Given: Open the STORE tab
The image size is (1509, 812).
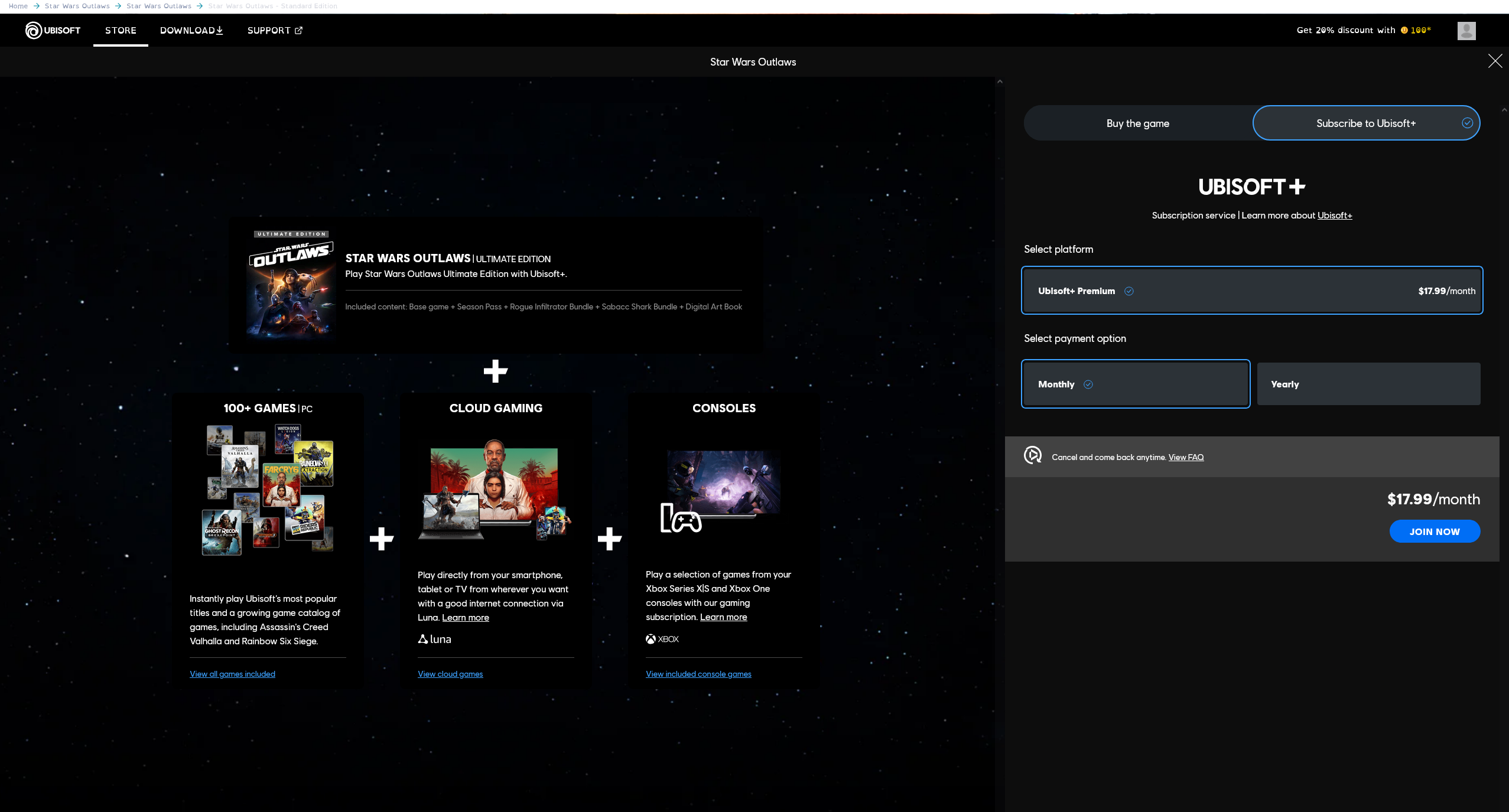Looking at the screenshot, I should pyautogui.click(x=121, y=30).
